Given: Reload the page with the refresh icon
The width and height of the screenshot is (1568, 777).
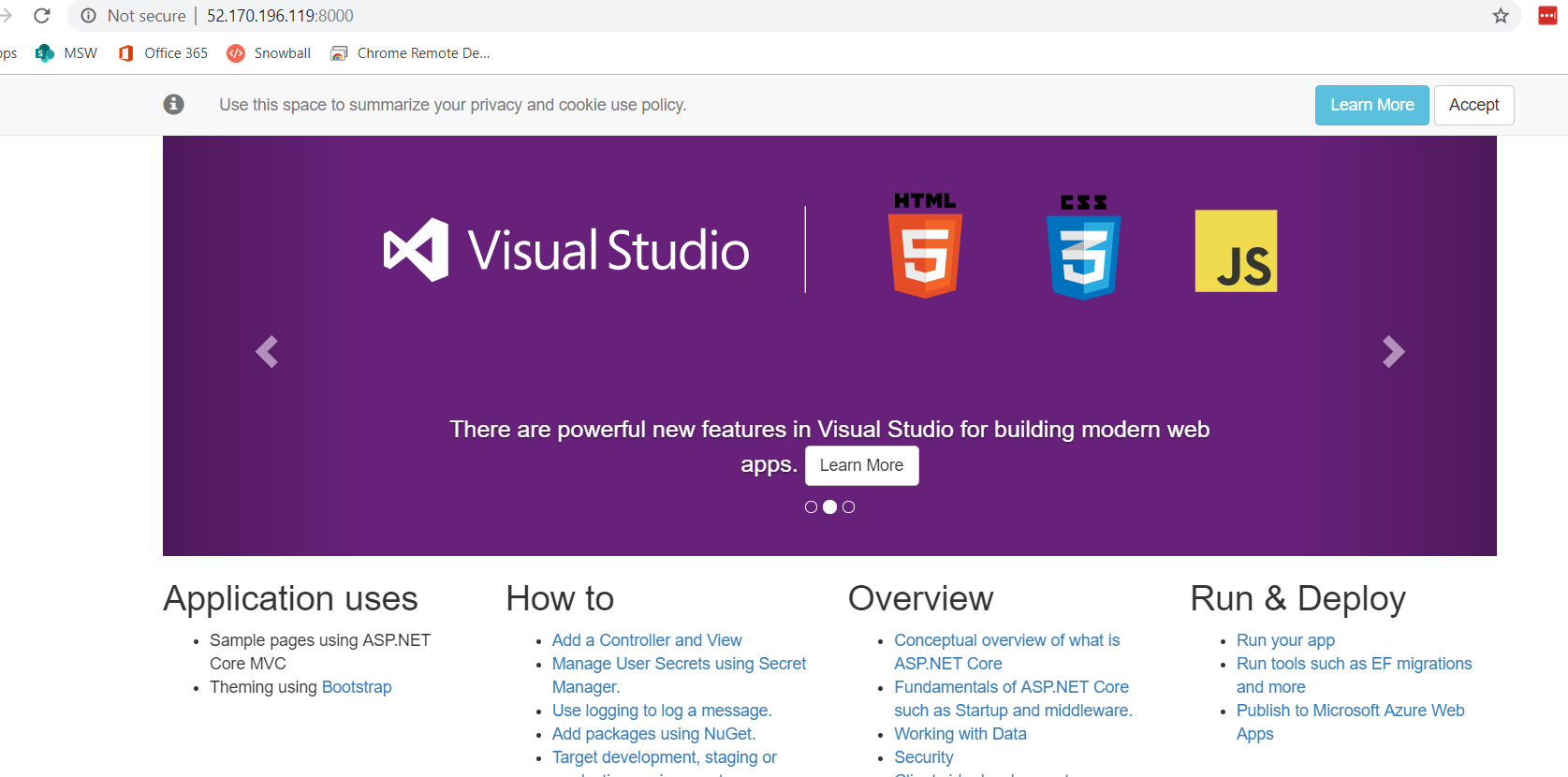Looking at the screenshot, I should (x=42, y=16).
